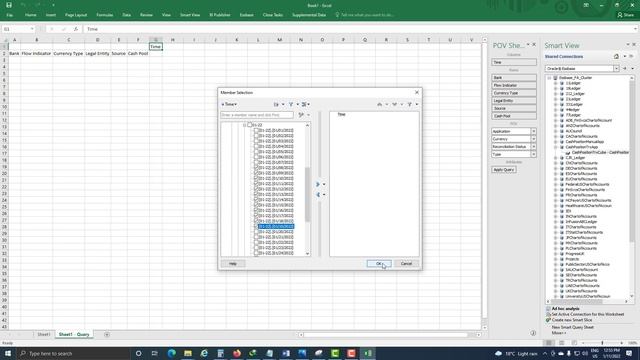
Task: Add selected members with the right arrow
Action: tap(318, 184)
